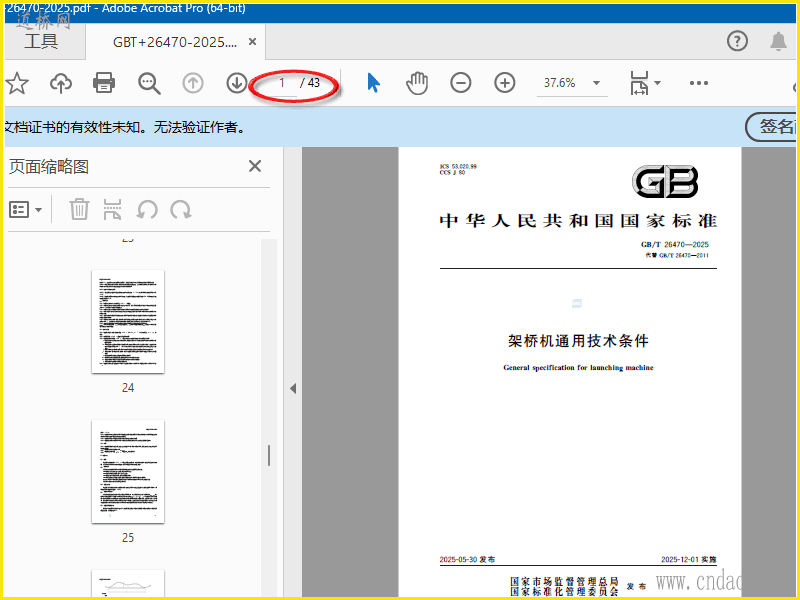Open more tools ellipsis menu

point(698,83)
